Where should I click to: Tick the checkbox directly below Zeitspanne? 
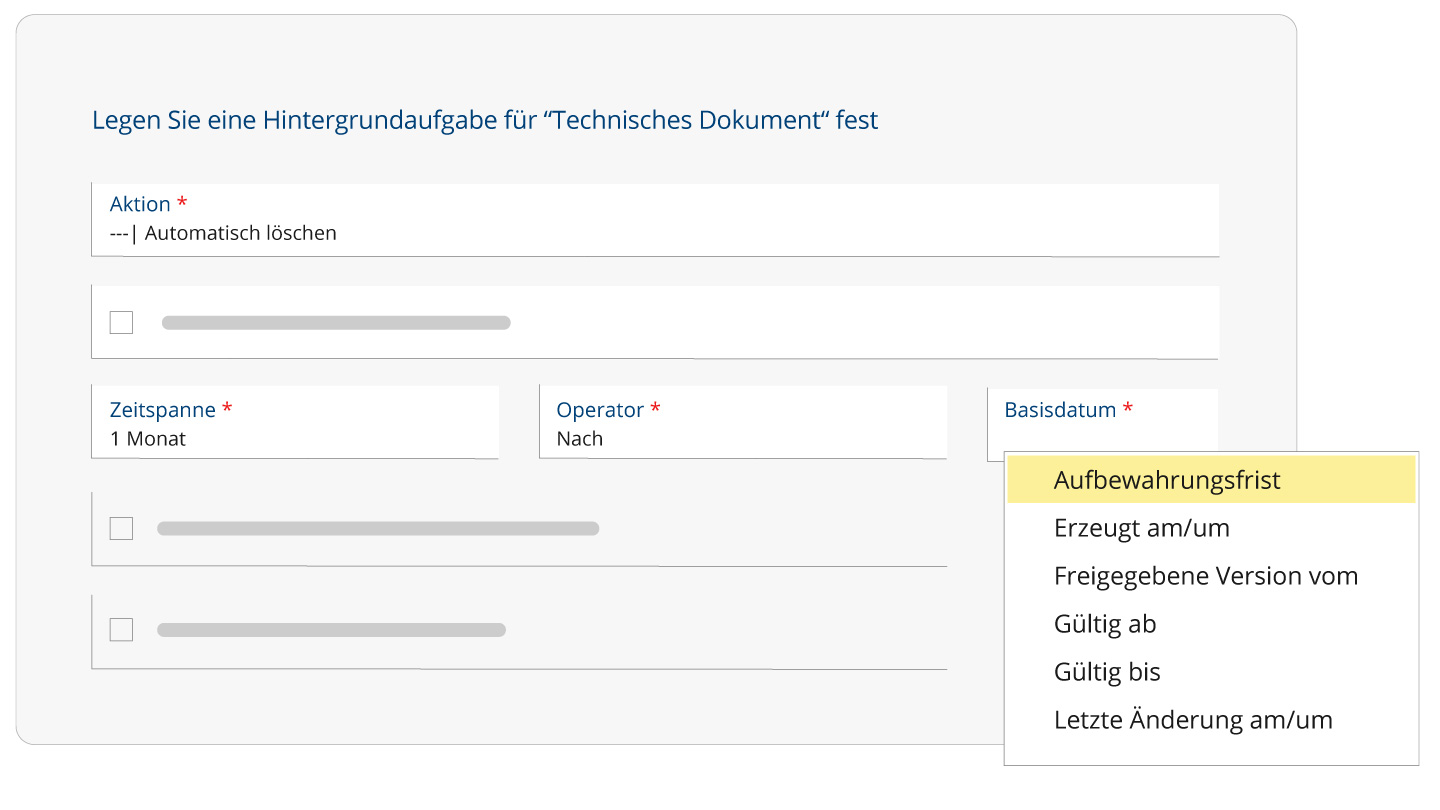click(x=121, y=528)
